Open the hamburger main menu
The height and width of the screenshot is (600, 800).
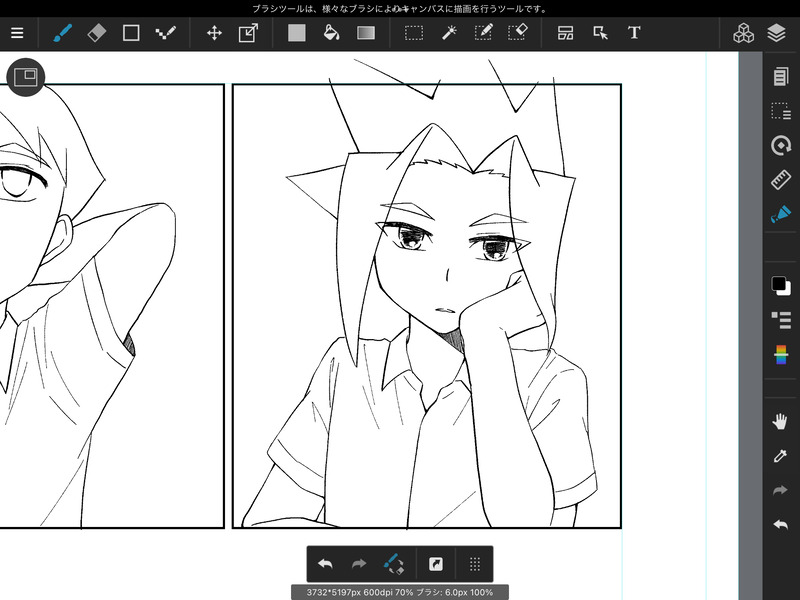[17, 33]
